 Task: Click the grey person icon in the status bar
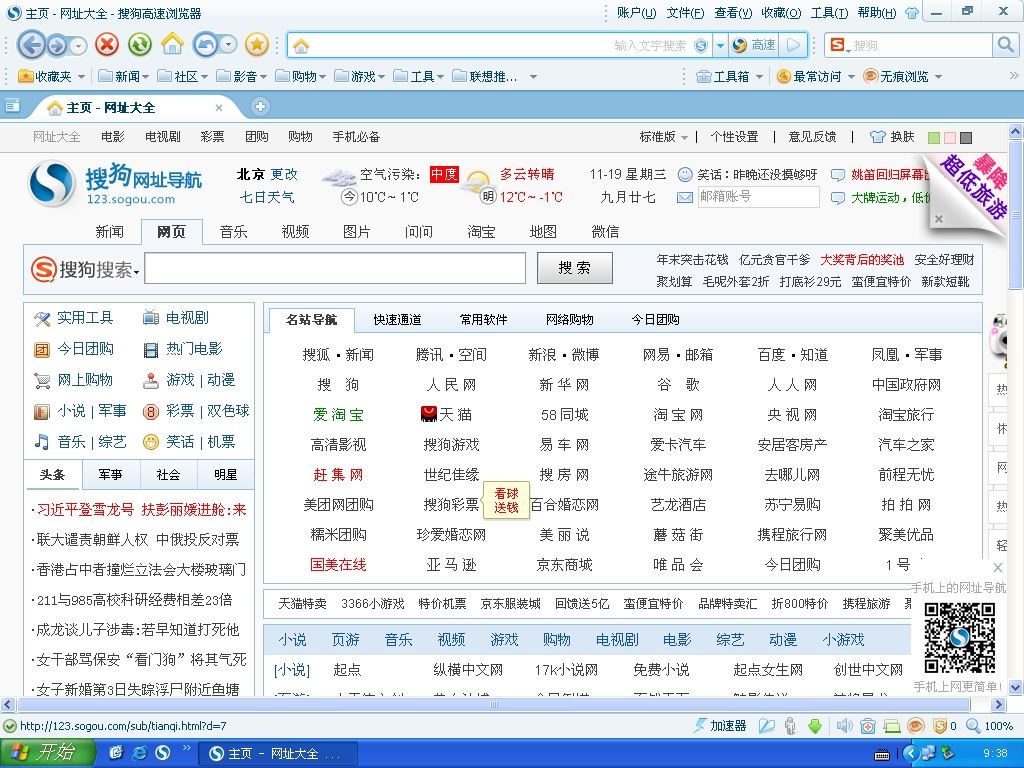pos(790,726)
